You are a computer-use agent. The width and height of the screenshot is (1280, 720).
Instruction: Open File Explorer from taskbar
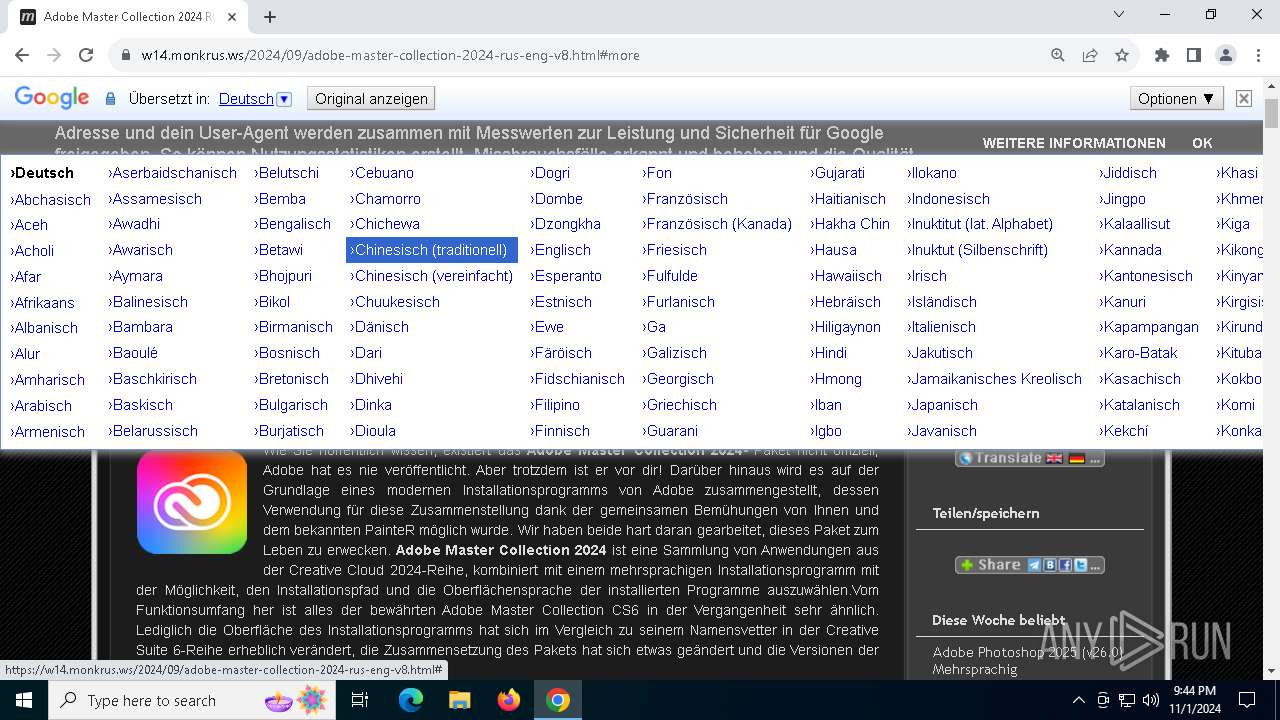(x=460, y=700)
